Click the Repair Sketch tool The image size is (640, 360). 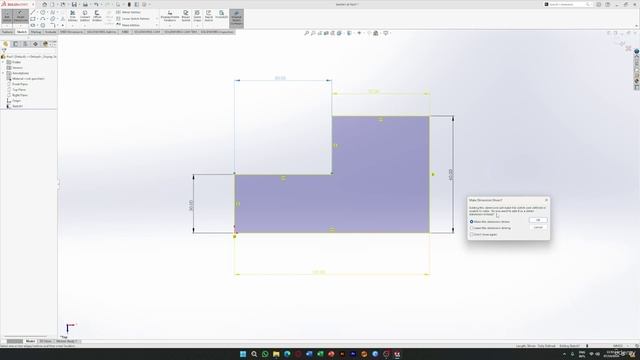click(x=186, y=16)
